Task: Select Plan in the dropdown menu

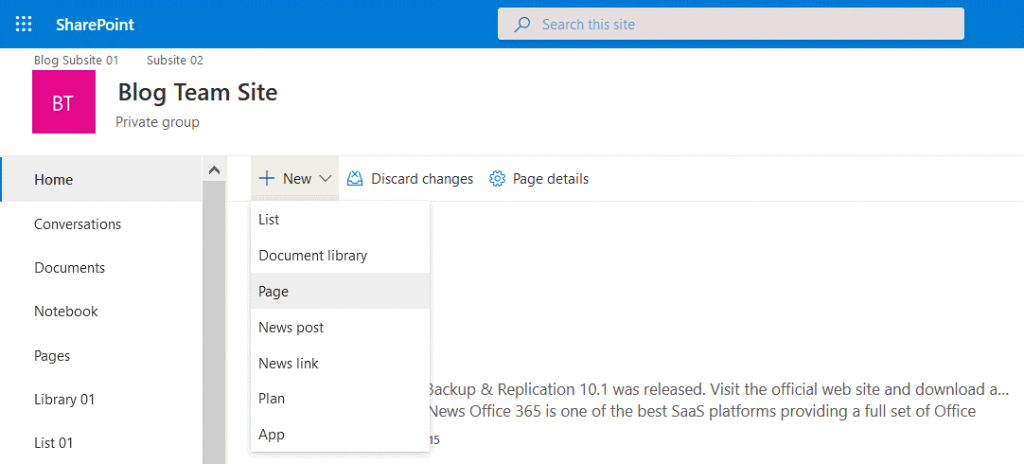Action: click(271, 398)
